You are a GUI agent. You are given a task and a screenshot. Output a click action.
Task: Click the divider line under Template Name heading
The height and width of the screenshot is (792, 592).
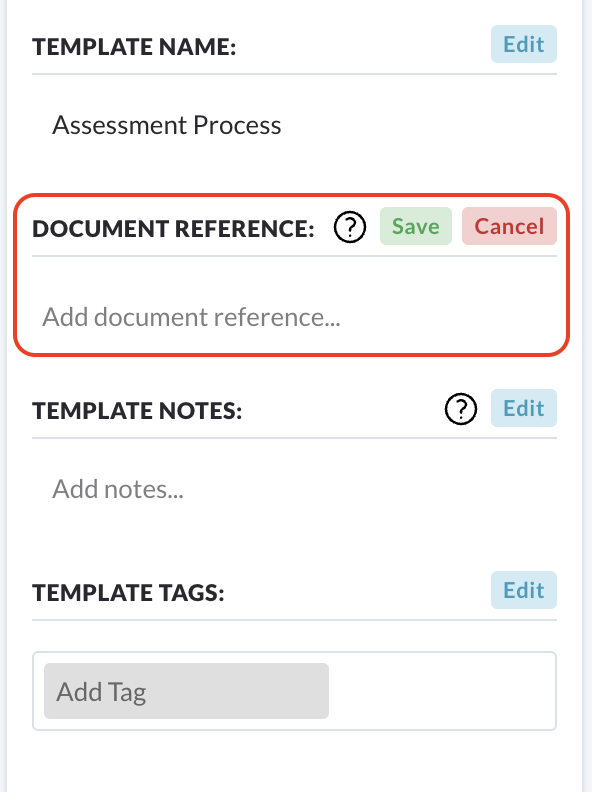[x=294, y=74]
